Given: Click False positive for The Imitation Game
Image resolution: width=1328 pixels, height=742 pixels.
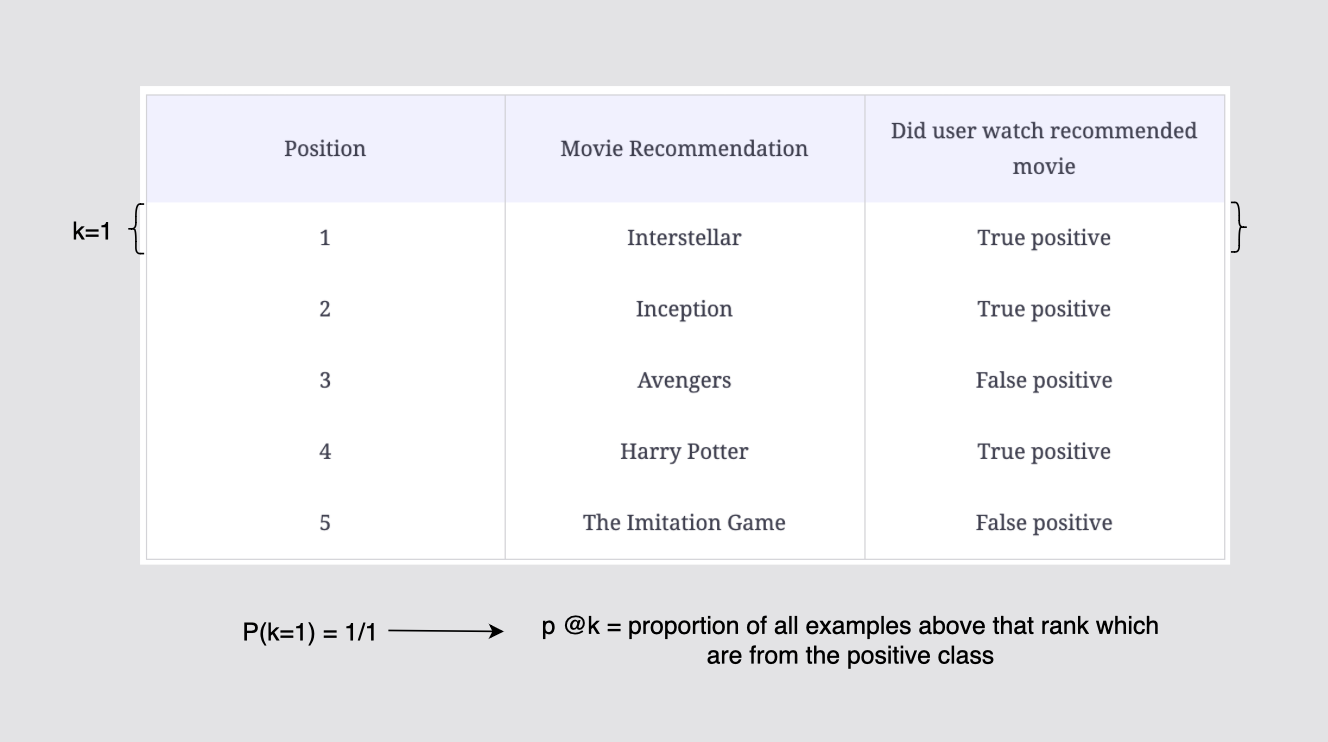Looking at the screenshot, I should (1044, 523).
